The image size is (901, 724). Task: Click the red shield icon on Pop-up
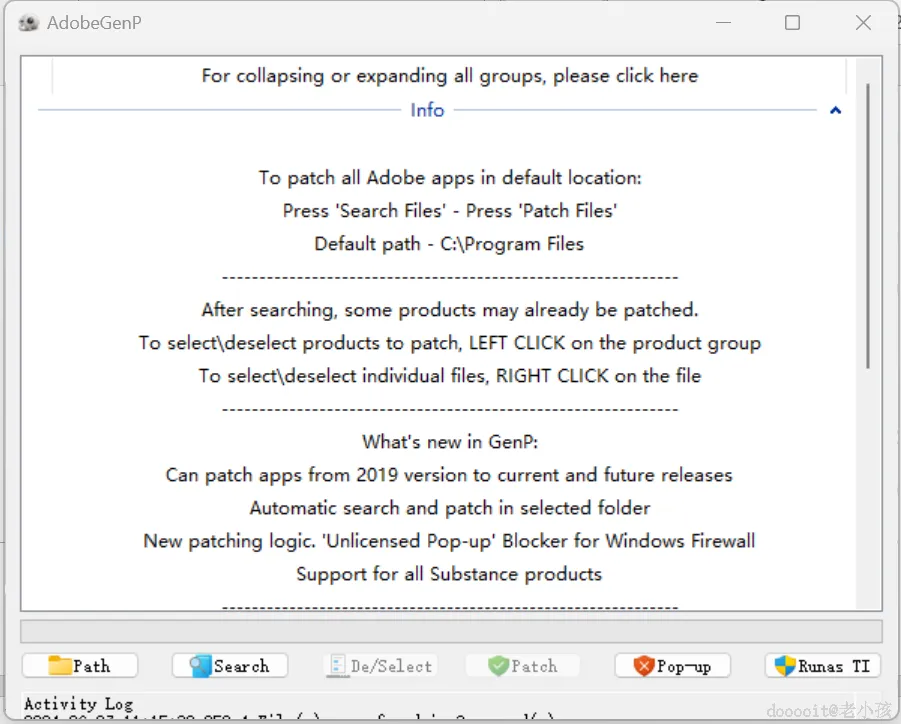pos(644,666)
